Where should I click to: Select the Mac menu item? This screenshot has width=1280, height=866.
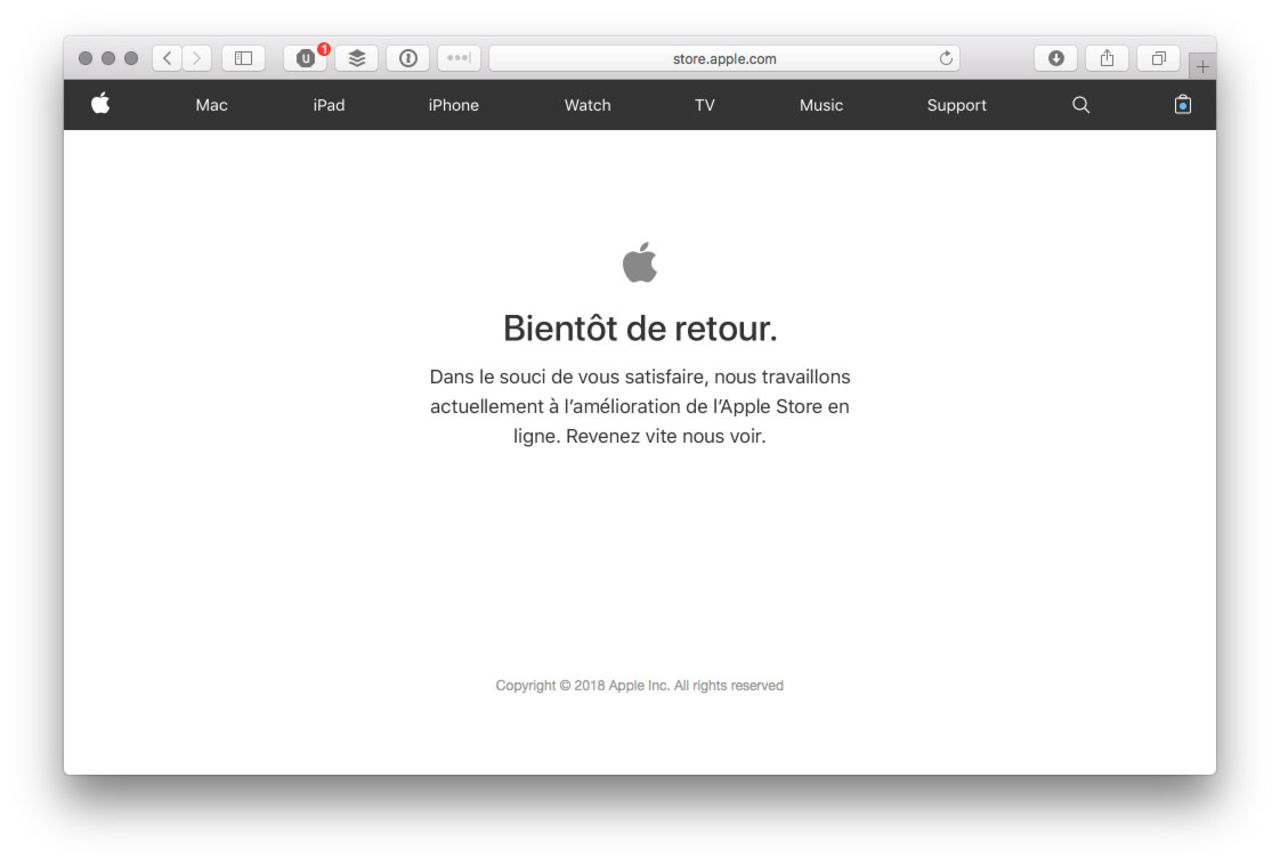coord(210,104)
